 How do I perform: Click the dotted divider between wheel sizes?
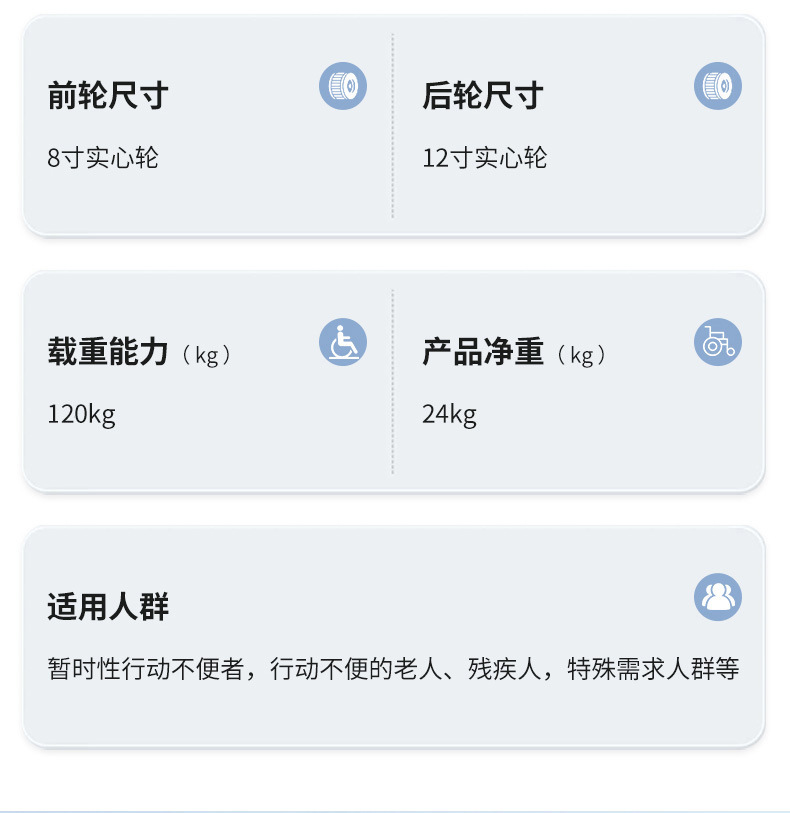(x=393, y=125)
